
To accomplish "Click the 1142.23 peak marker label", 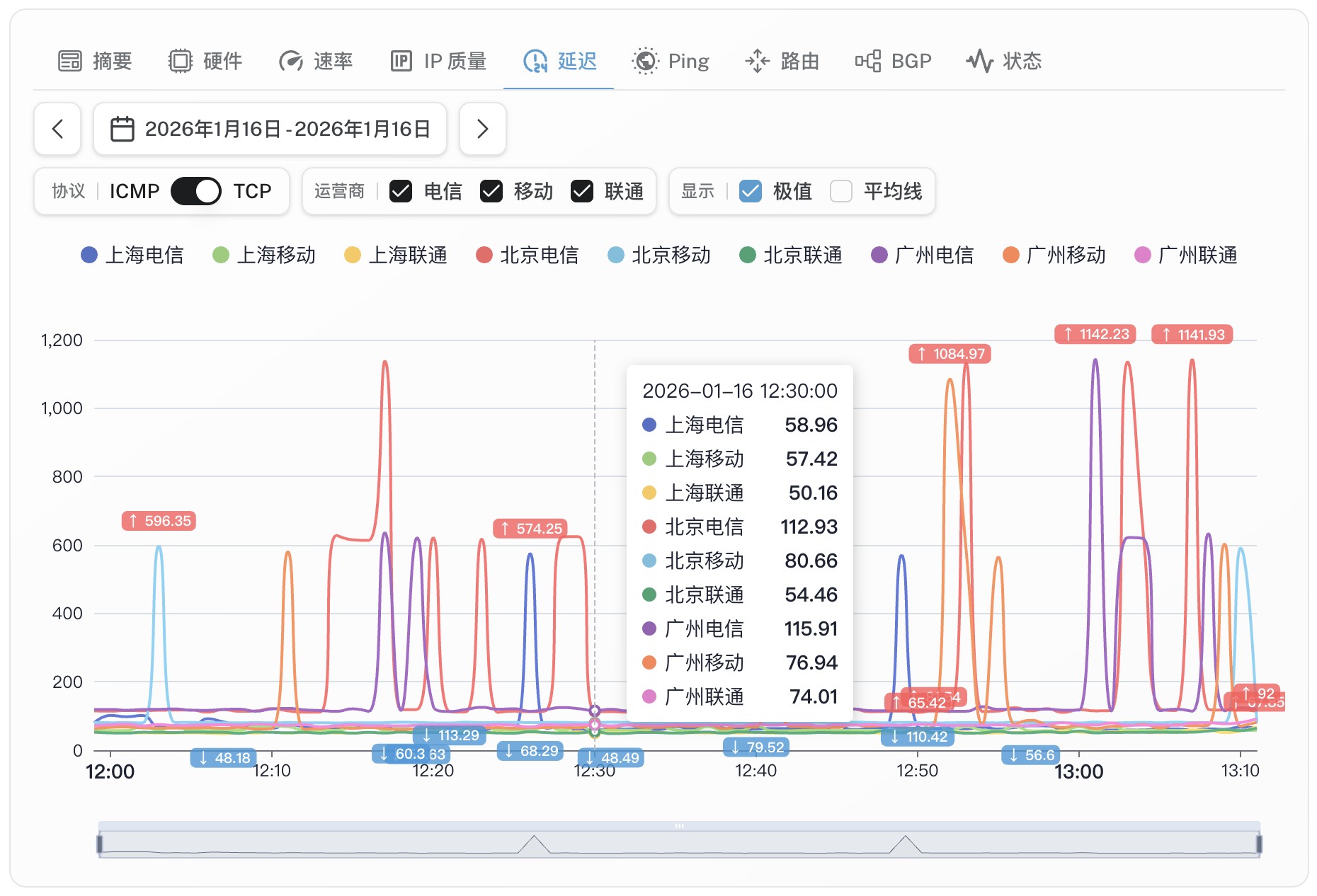I will (1095, 334).
